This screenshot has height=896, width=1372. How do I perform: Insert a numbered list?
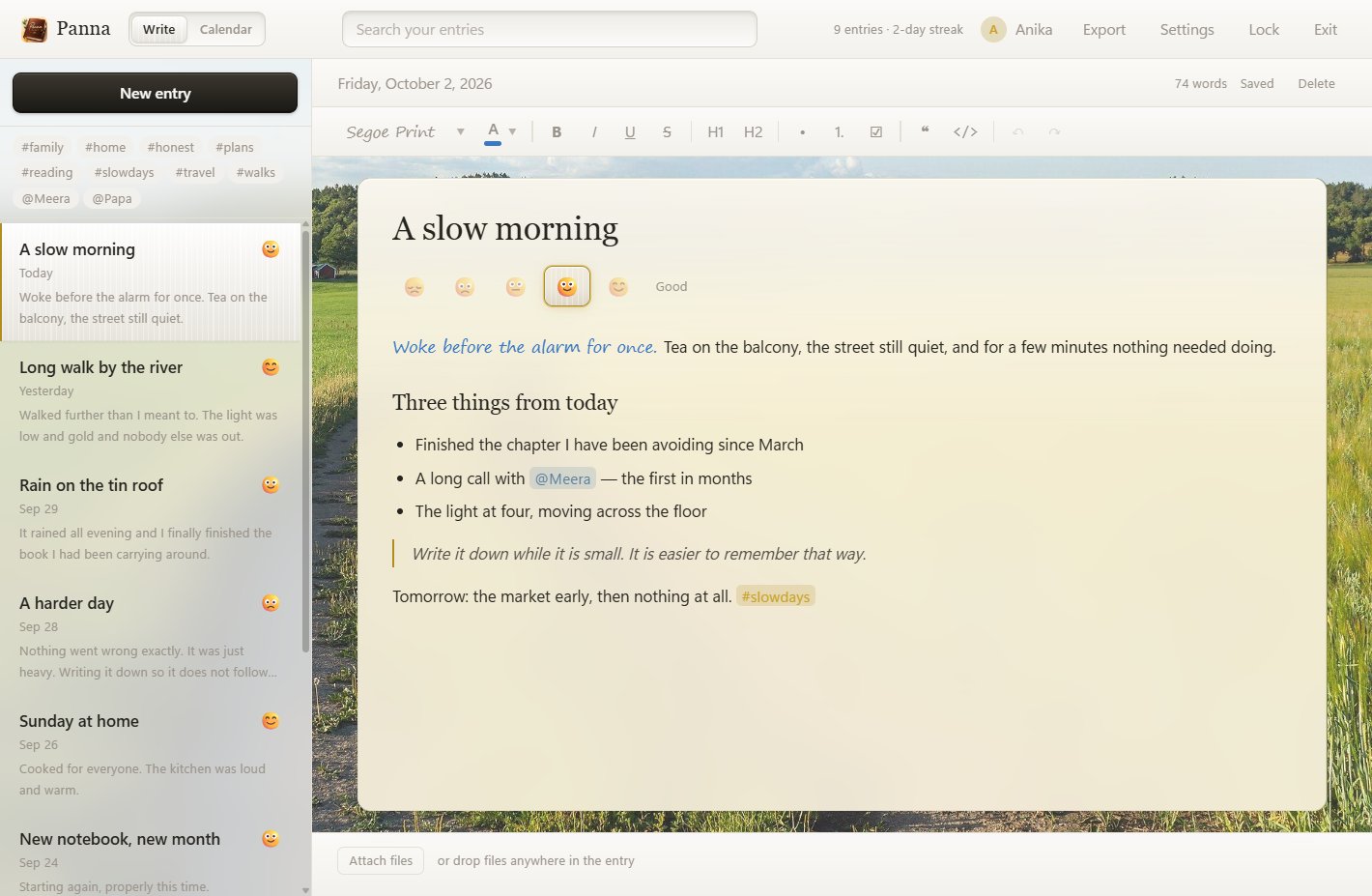click(x=839, y=131)
